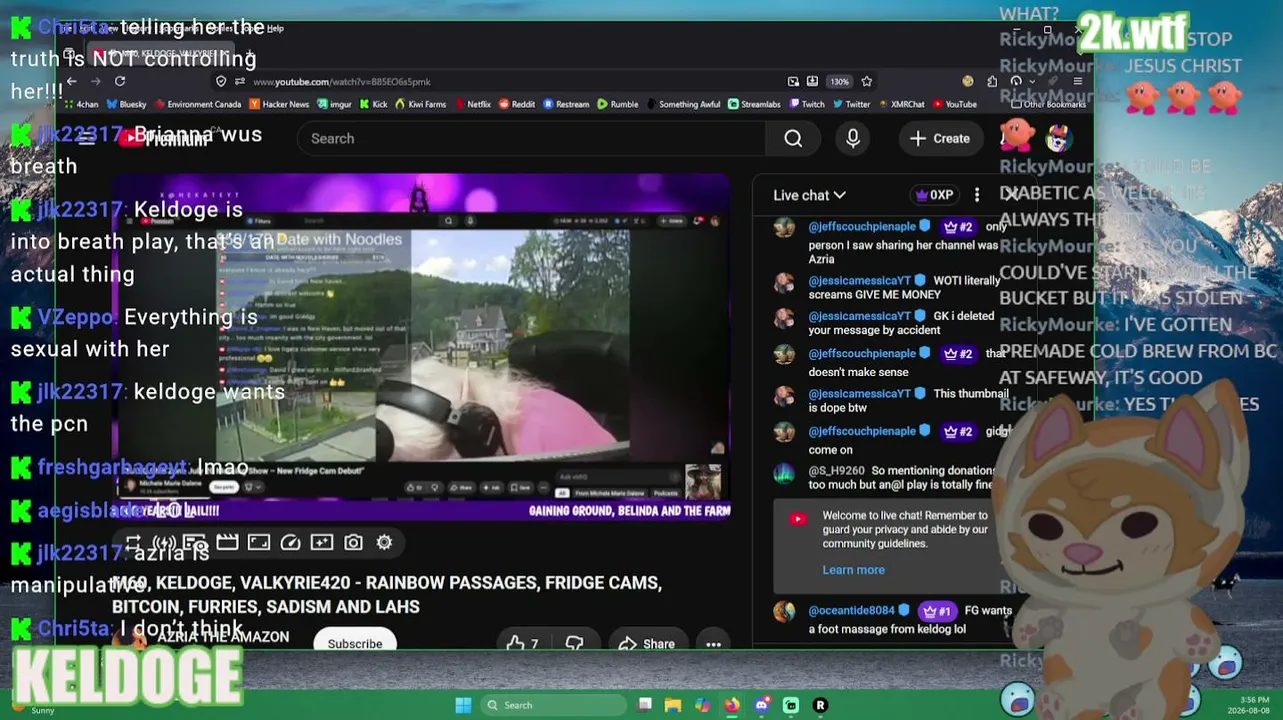Open the browser extensions puzzle icon
This screenshot has height=720, width=1283.
[x=992, y=81]
